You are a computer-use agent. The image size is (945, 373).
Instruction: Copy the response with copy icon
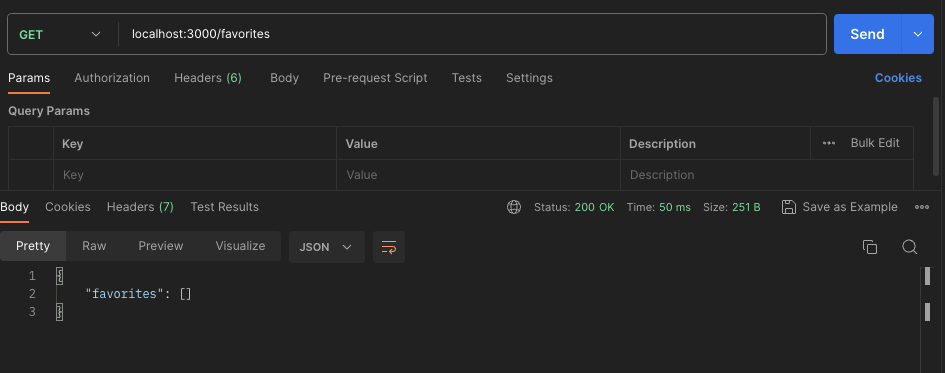(870, 247)
